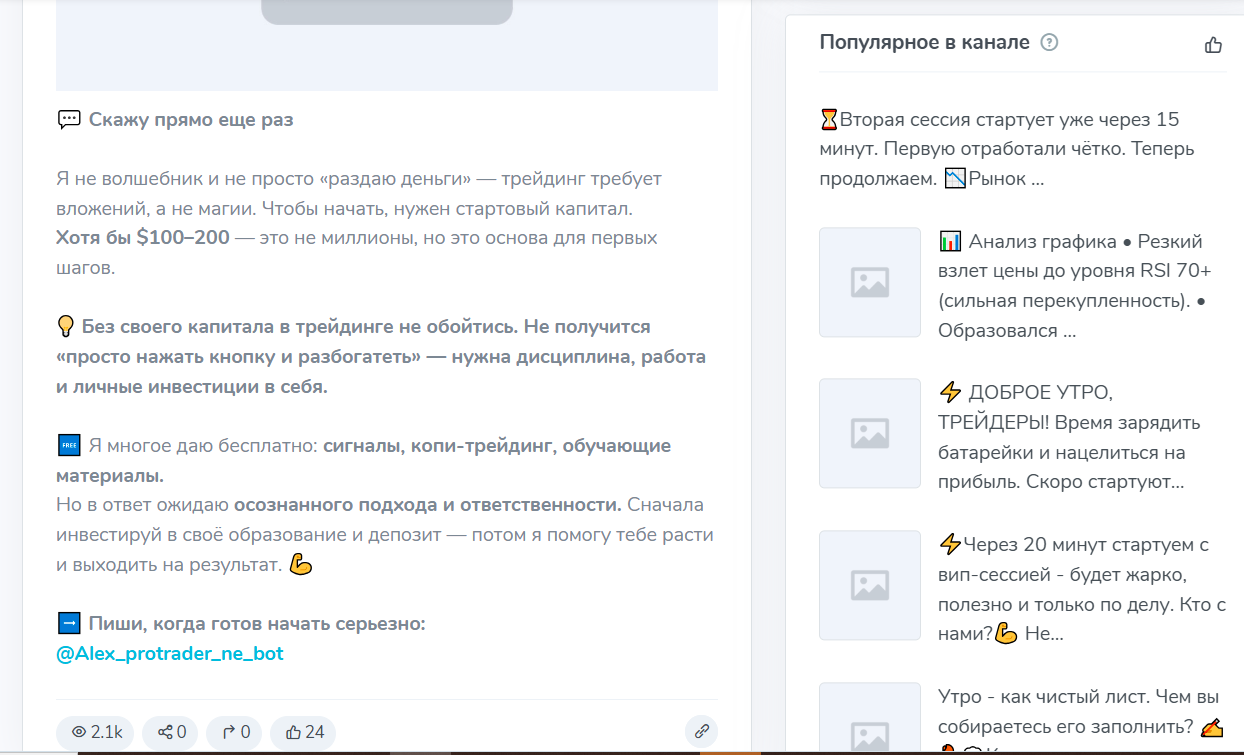Click the thumbs-up icon in the panel header
Viewport: 1244px width, 755px height.
pyautogui.click(x=1213, y=43)
